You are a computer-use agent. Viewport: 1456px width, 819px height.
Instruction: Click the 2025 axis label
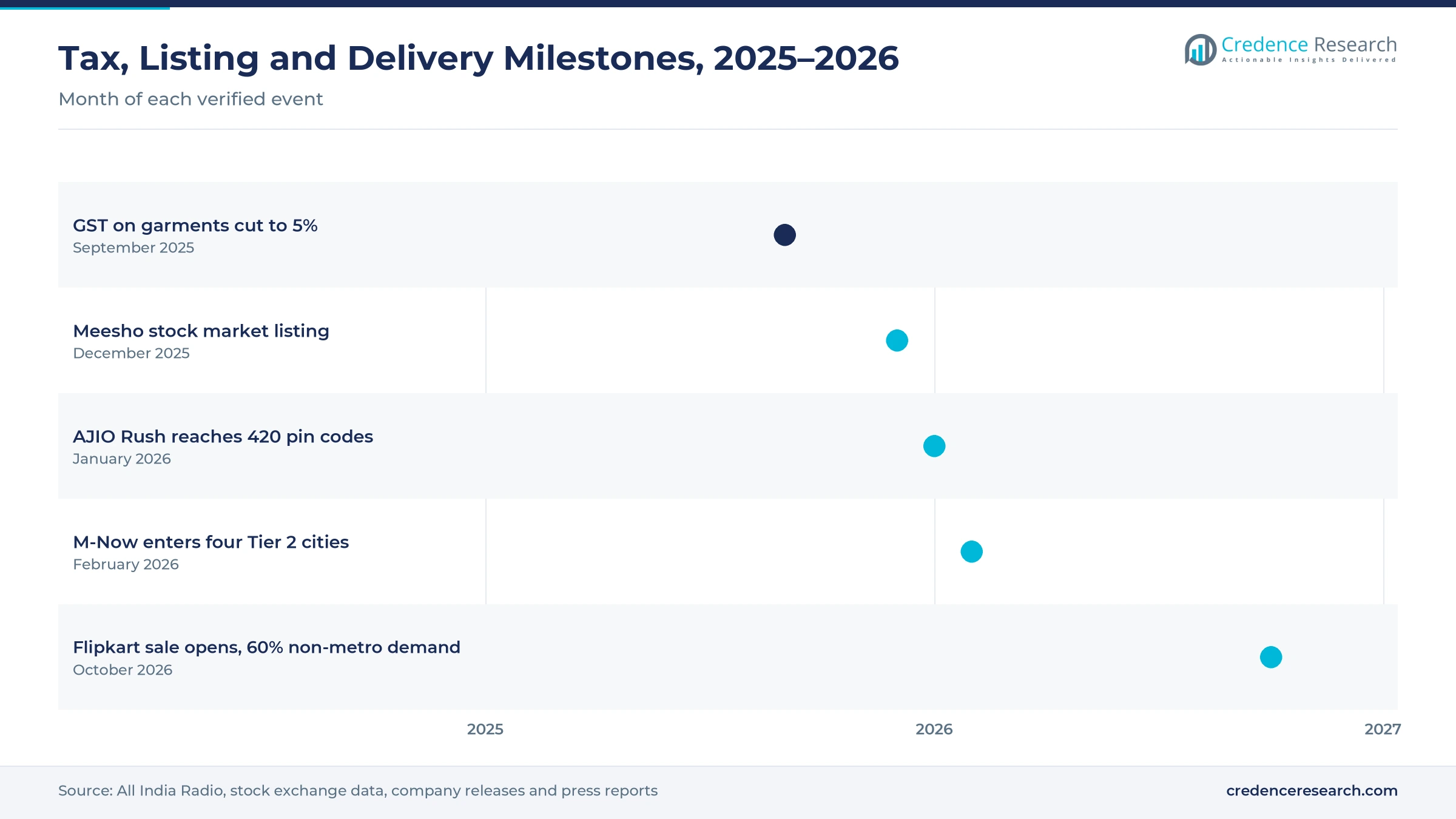(x=485, y=729)
